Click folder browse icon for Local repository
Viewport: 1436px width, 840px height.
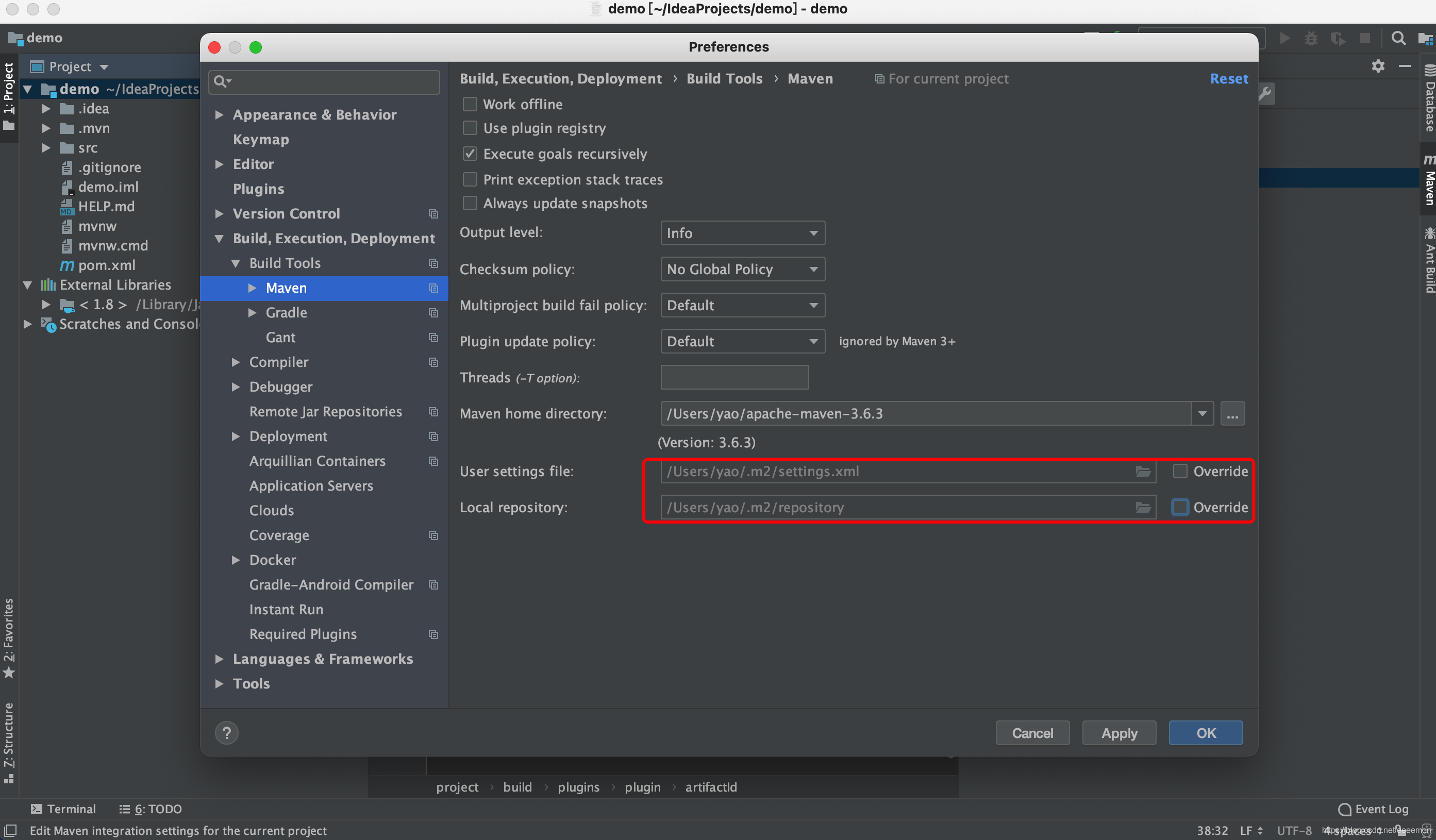click(x=1143, y=507)
